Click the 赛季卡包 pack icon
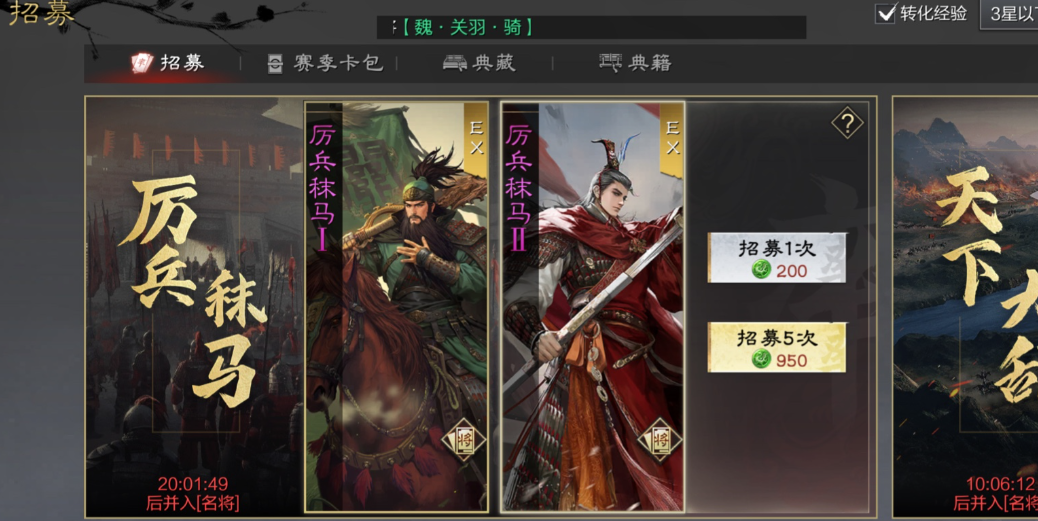This screenshot has width=1038, height=521. point(275,64)
